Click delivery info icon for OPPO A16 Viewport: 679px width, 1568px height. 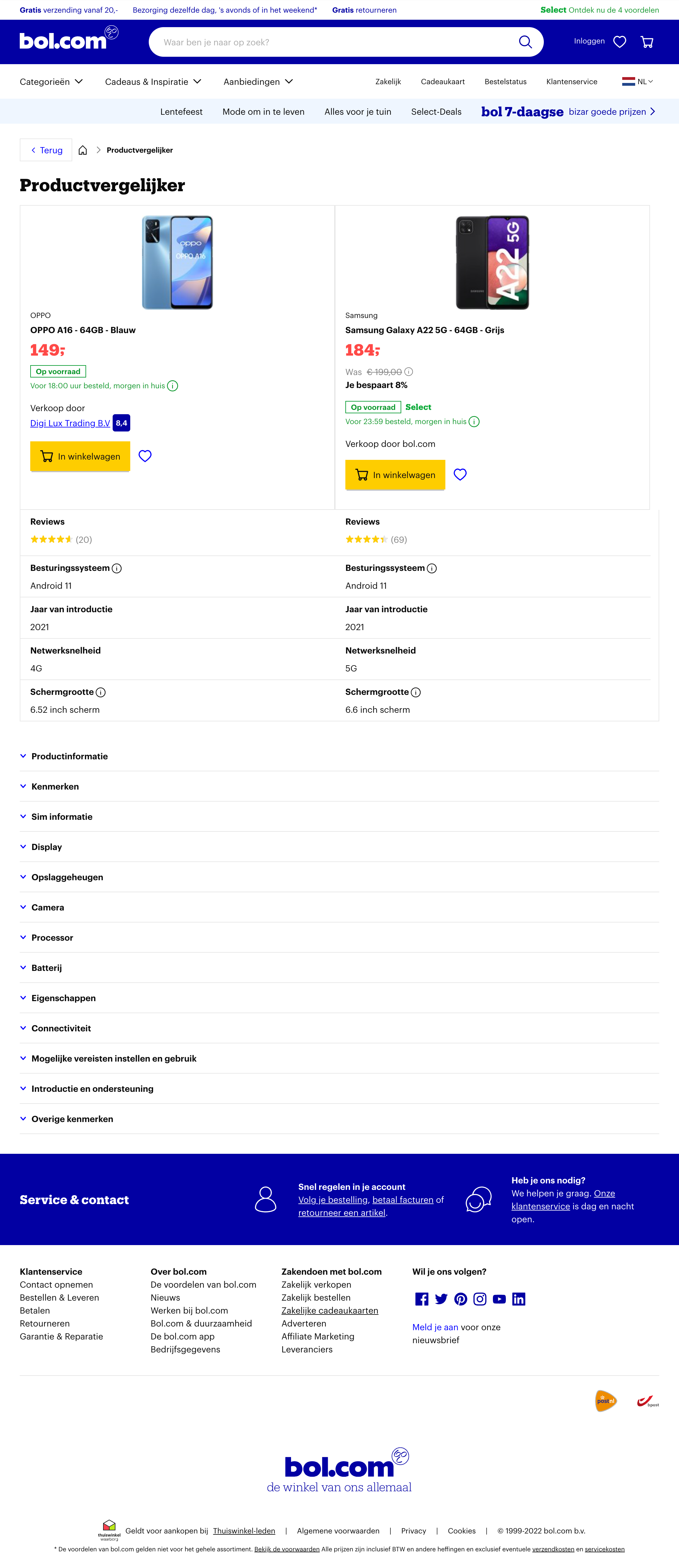(173, 386)
